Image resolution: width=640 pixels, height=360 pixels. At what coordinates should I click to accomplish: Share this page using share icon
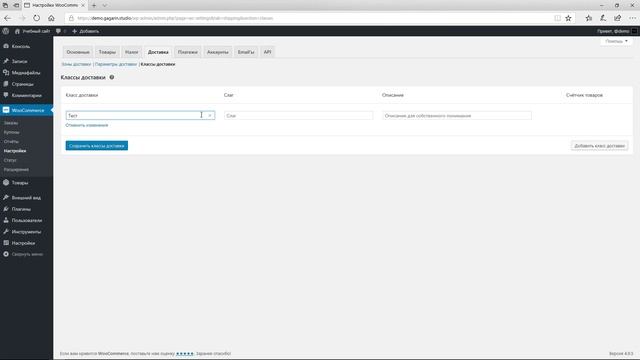[x=618, y=18]
